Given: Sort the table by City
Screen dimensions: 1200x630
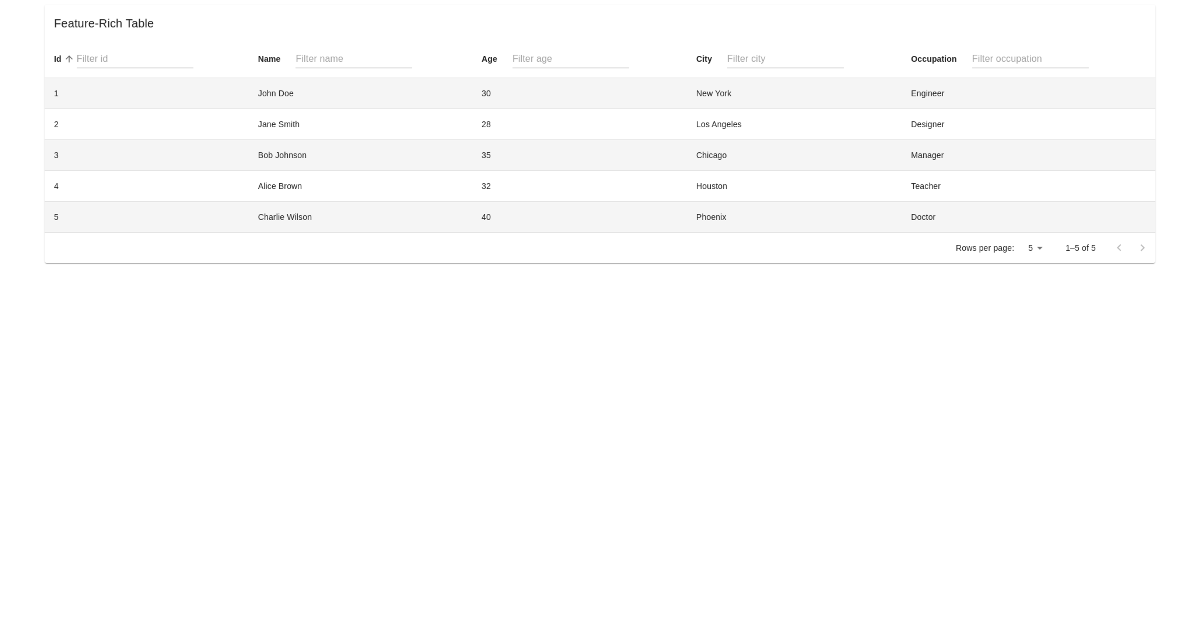Looking at the screenshot, I should (704, 59).
